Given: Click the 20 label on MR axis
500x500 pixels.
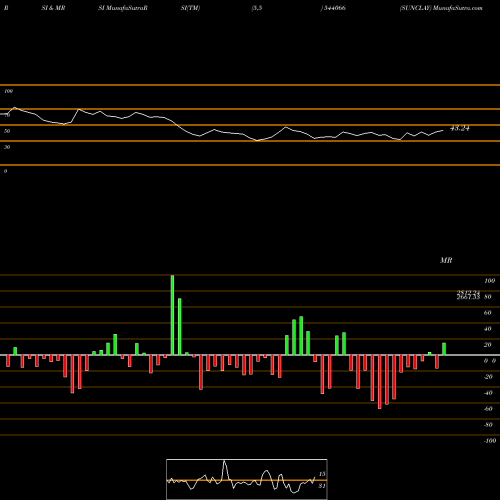Looking at the screenshot, I should [x=488, y=345].
